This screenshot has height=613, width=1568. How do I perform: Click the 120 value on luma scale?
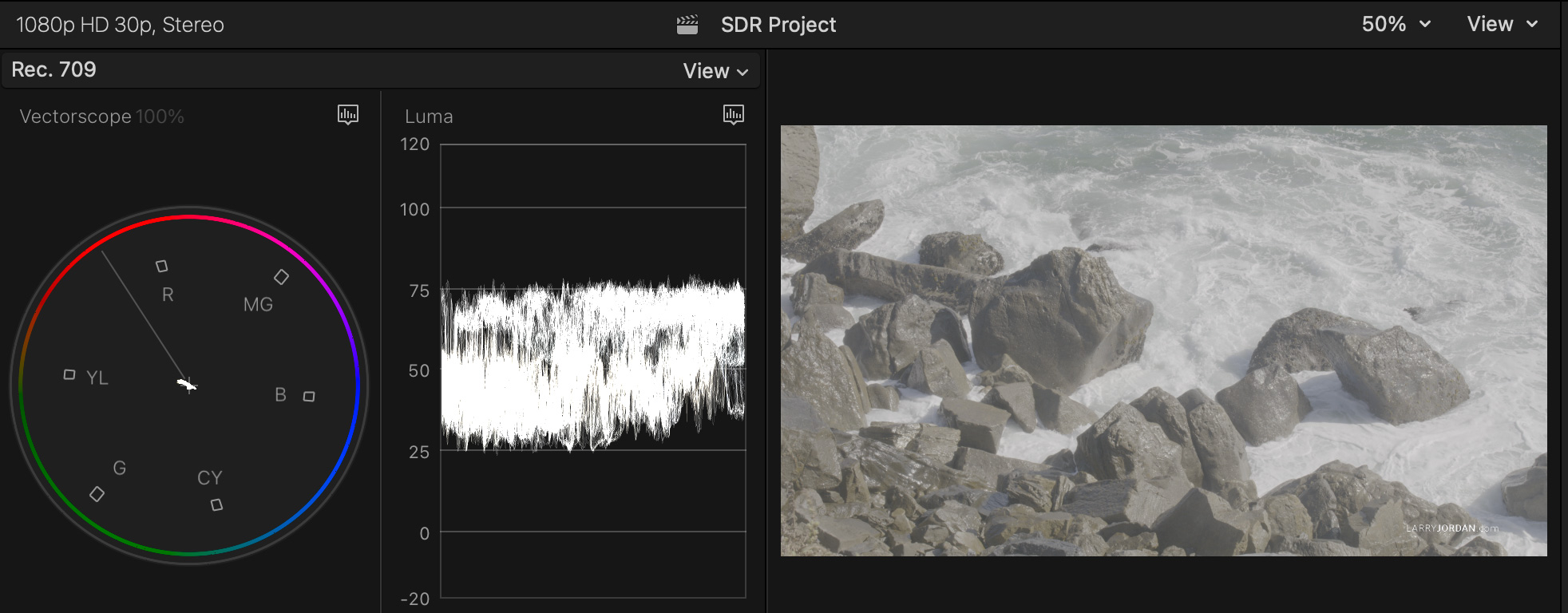[414, 144]
